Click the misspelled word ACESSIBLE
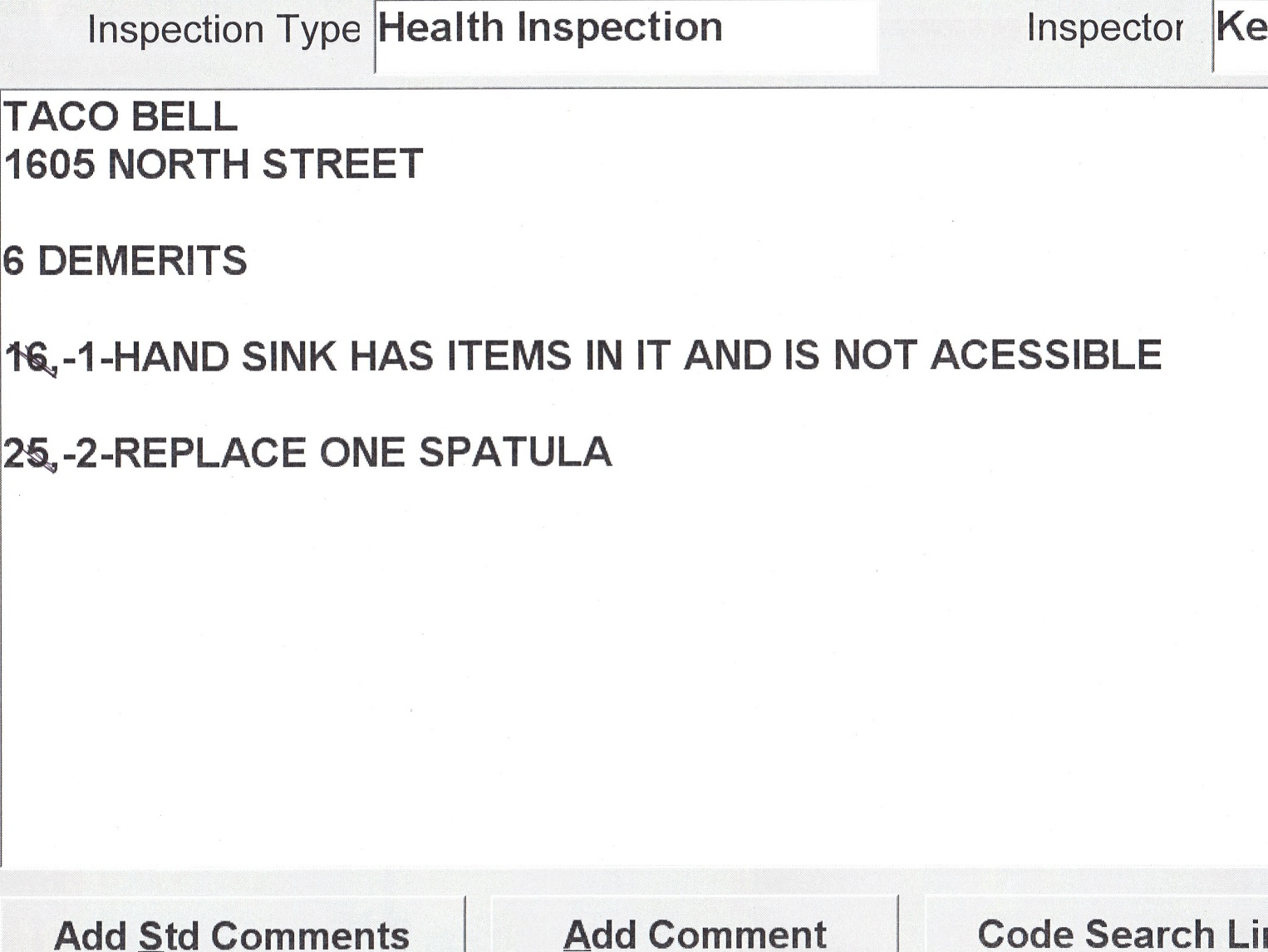The height and width of the screenshot is (952, 1268). click(x=1045, y=356)
